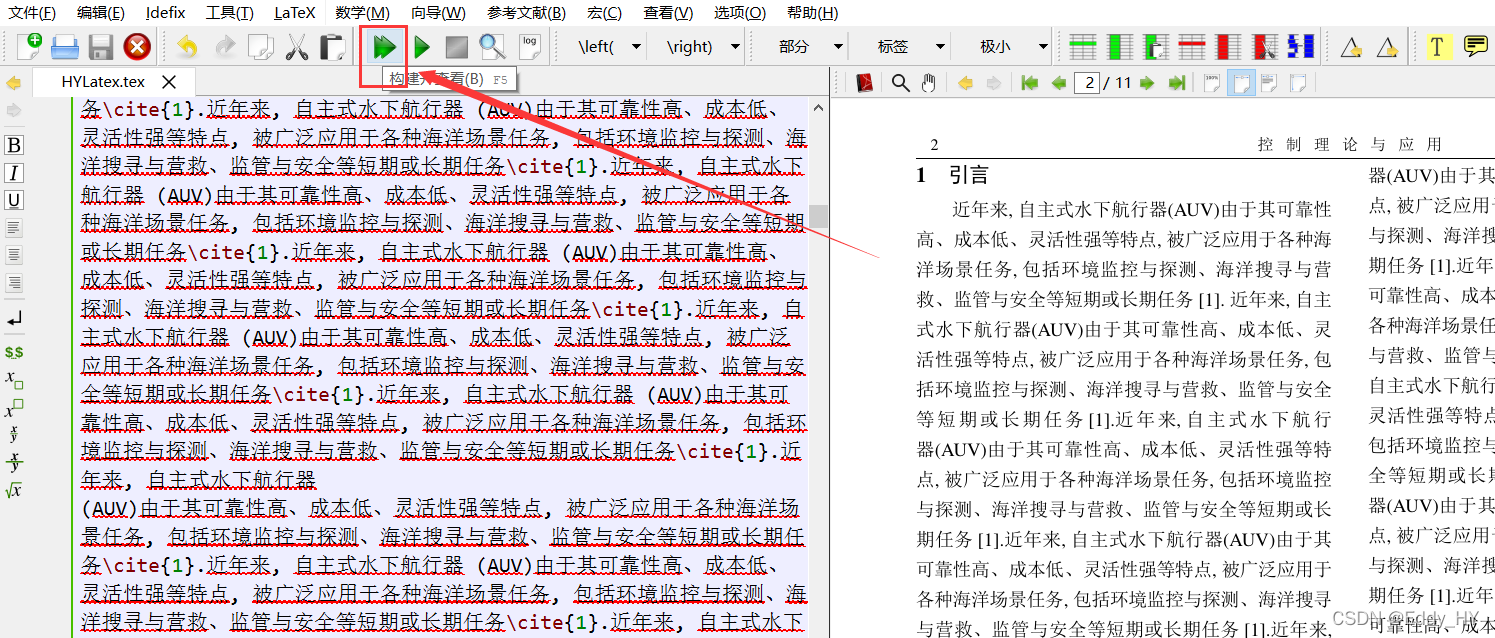Create a new document with the New icon
Screen dimensions: 1495x638
[30, 46]
